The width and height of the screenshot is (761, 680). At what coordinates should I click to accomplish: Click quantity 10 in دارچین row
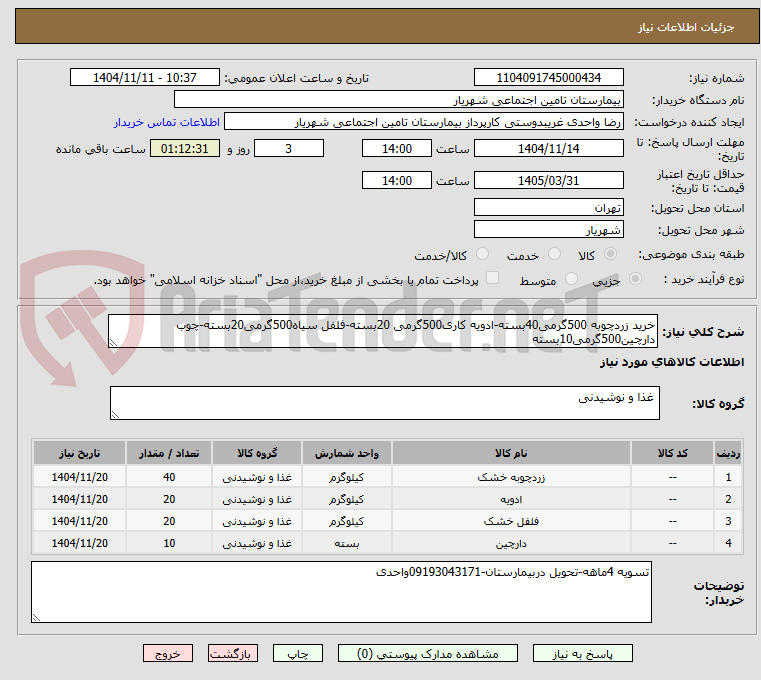point(169,543)
